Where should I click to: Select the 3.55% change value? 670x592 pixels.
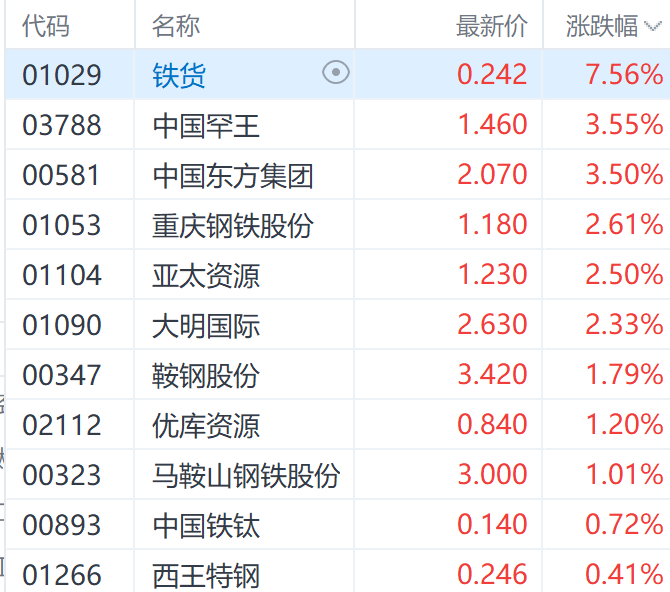coord(624,124)
